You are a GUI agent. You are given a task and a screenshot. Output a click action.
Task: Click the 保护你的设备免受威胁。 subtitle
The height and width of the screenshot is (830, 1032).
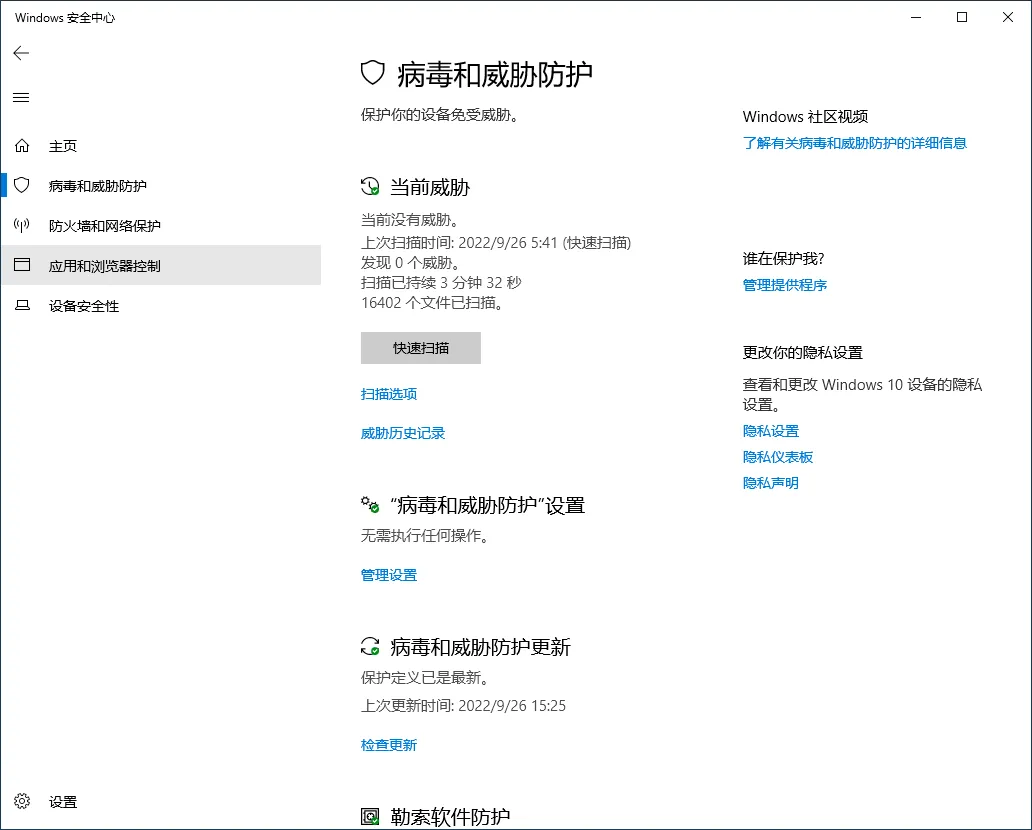point(440,115)
